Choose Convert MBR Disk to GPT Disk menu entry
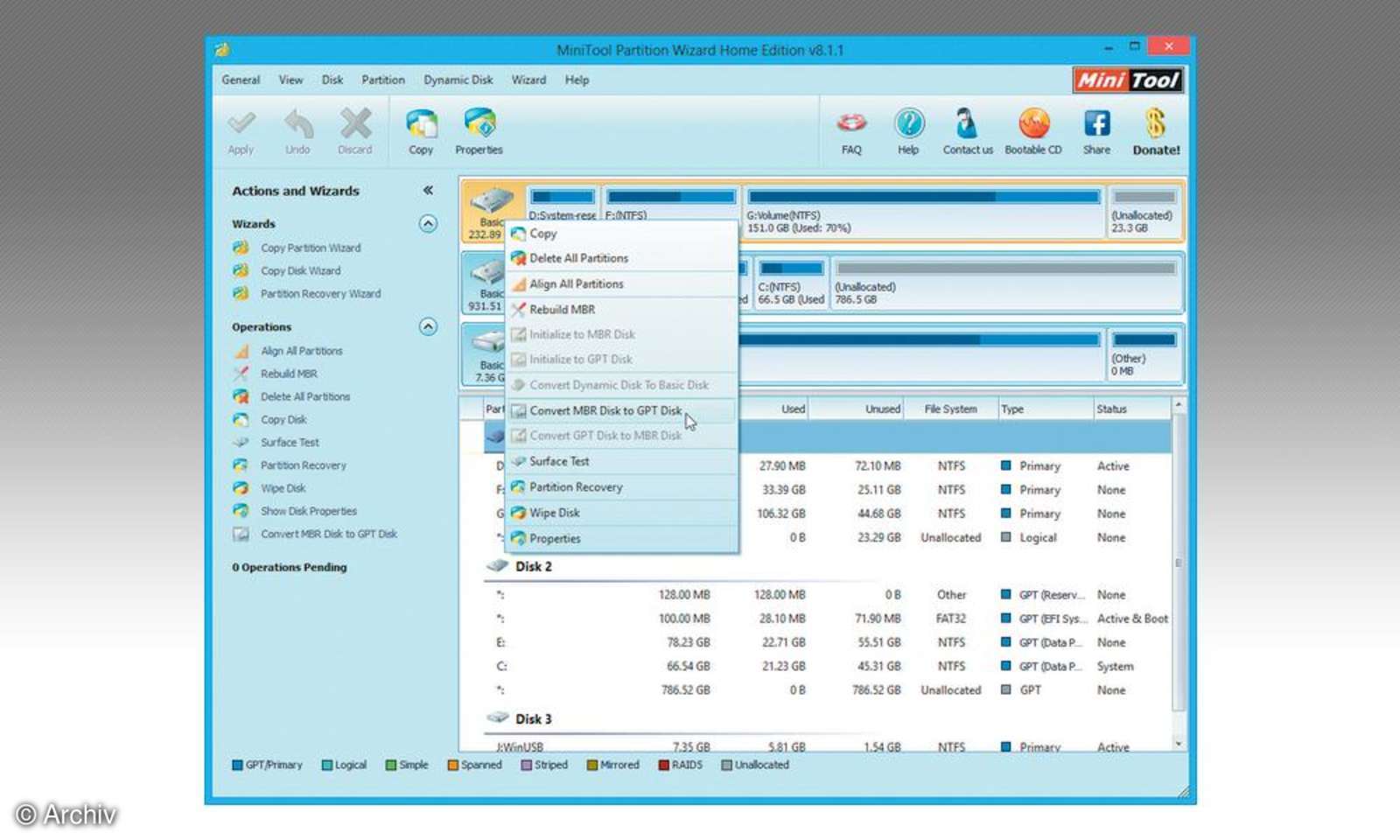Screen dimensions: 1400x840 (605, 410)
